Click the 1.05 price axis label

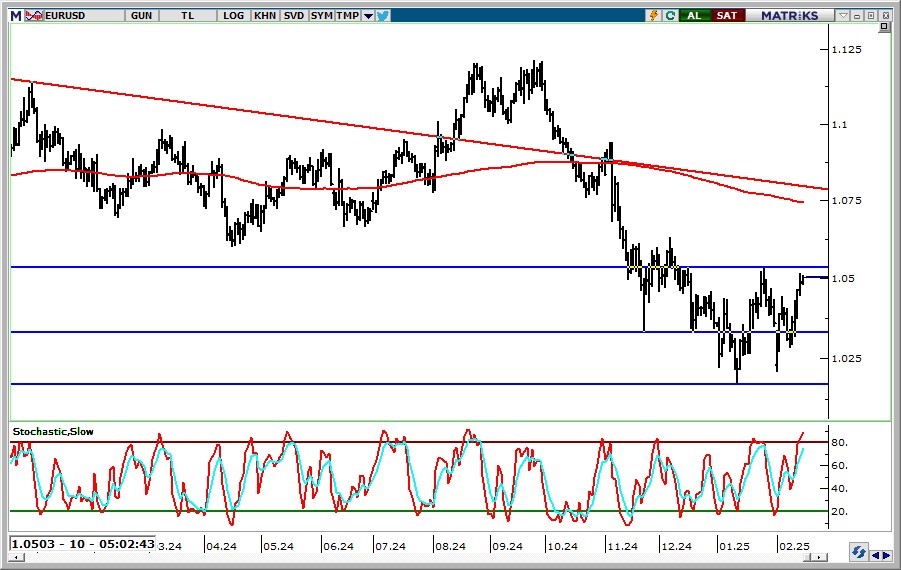pyautogui.click(x=844, y=279)
